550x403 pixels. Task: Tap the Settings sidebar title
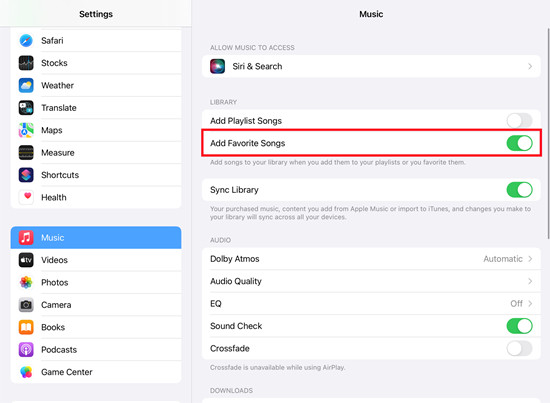pyautogui.click(x=96, y=14)
